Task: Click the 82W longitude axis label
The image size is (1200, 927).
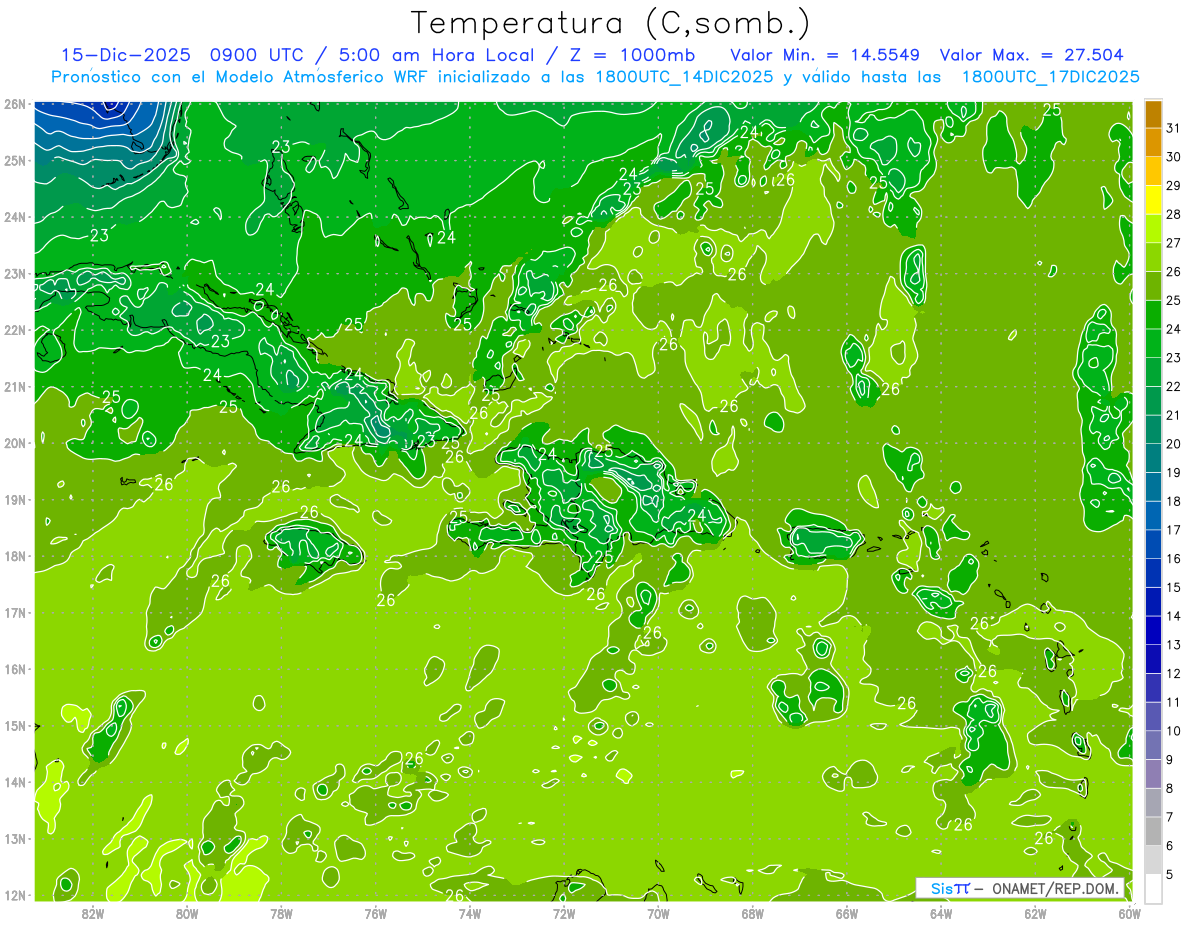Action: [92, 913]
